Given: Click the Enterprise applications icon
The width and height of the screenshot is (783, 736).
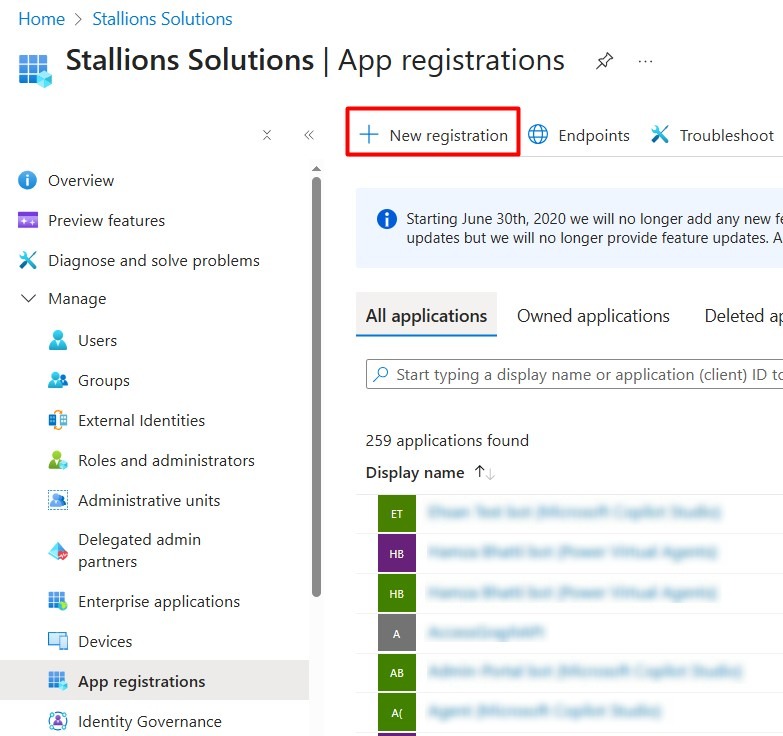Looking at the screenshot, I should [58, 601].
